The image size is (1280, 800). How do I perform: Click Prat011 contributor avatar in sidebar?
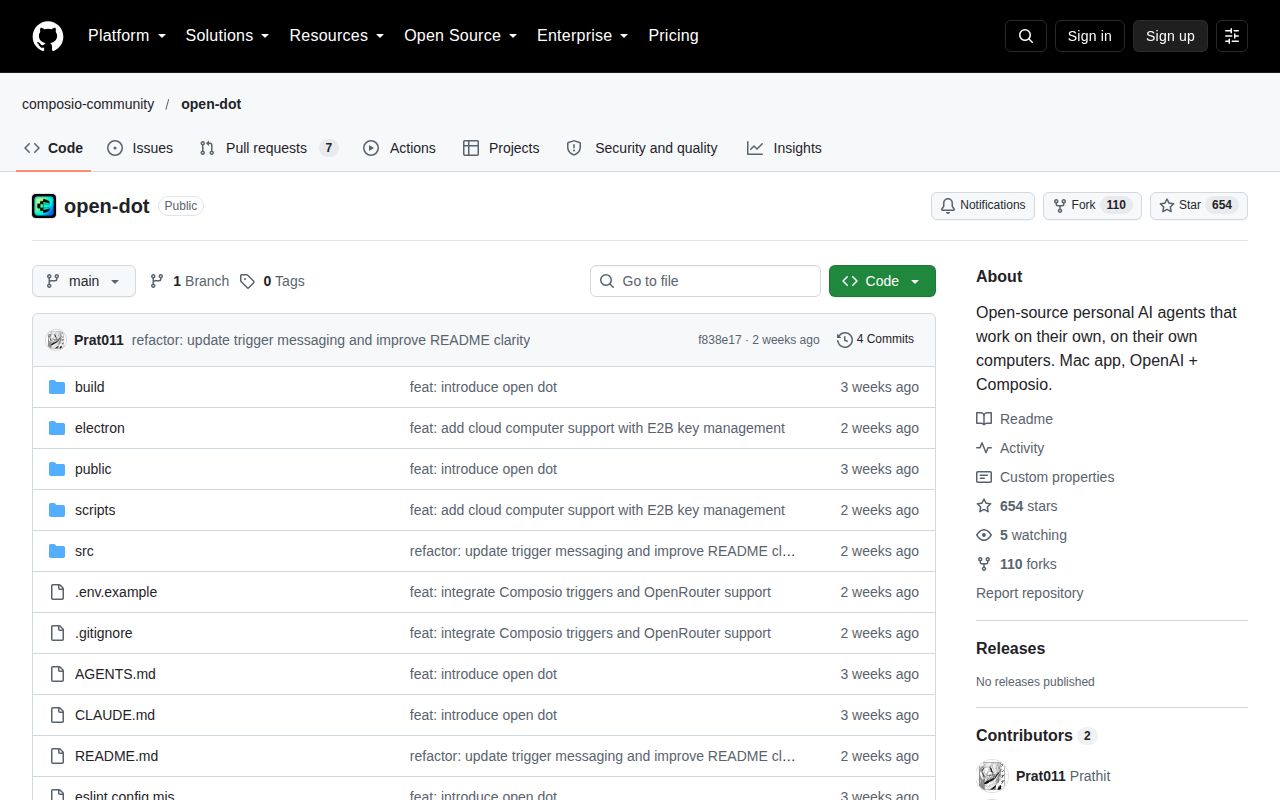pyautogui.click(x=992, y=776)
